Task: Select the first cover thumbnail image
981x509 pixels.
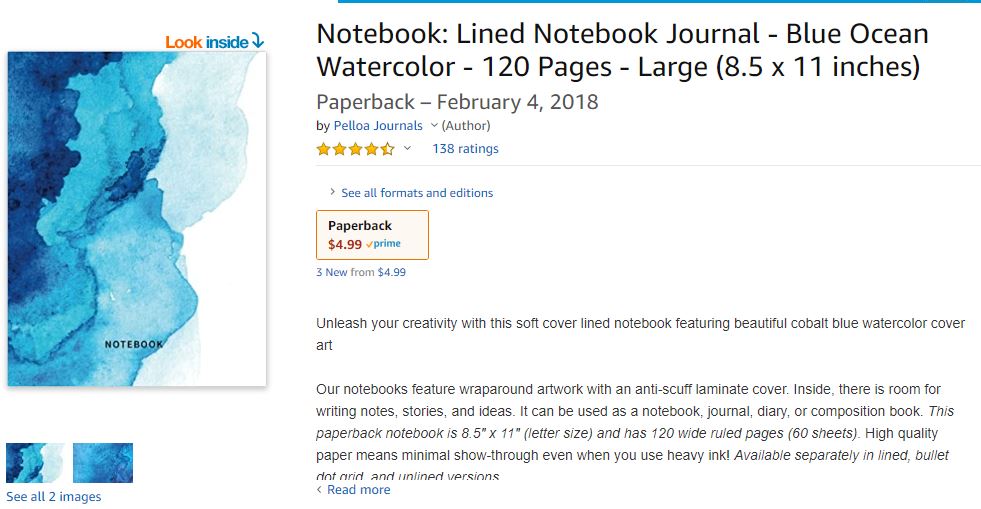Action: click(35, 463)
